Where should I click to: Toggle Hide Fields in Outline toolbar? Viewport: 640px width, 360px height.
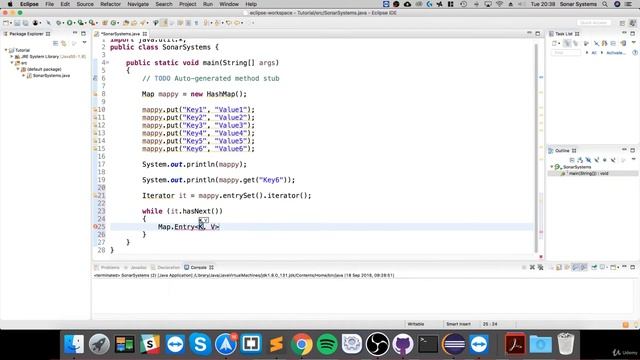click(588, 160)
